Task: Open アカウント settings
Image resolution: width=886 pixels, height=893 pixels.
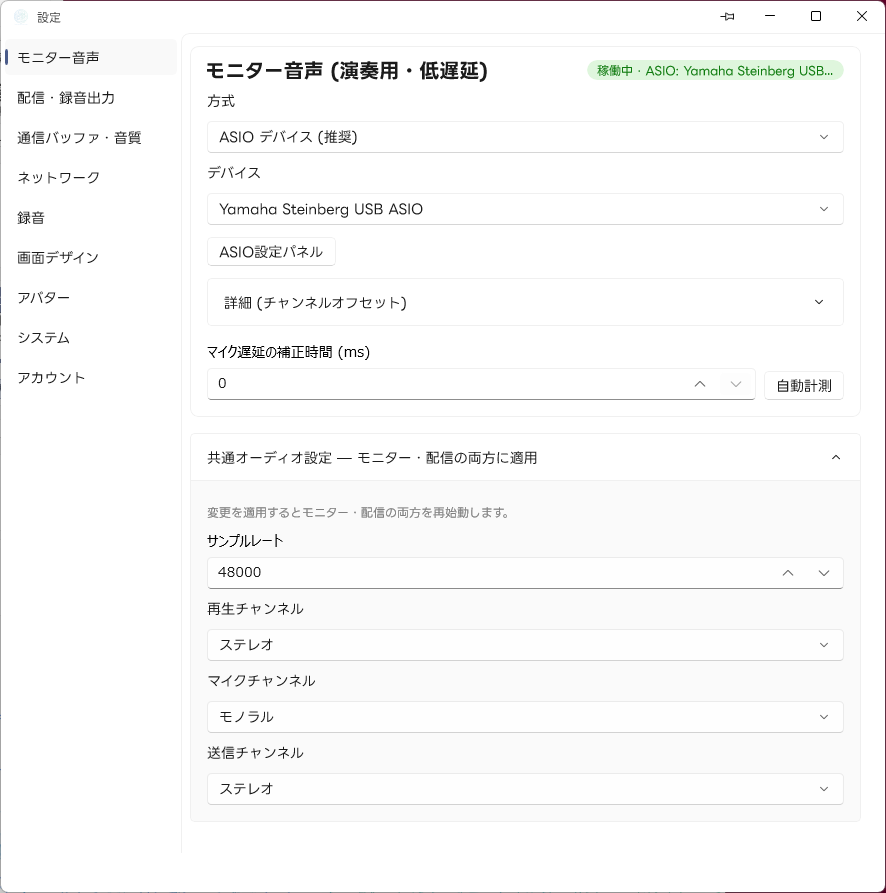Action: [91, 378]
